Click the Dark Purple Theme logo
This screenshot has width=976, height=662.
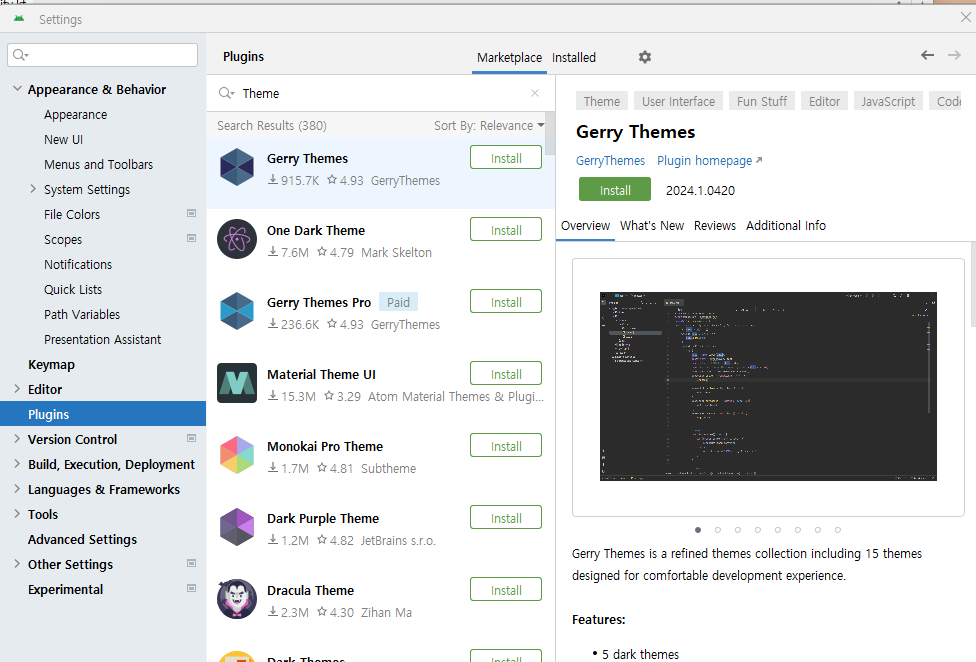point(237,527)
